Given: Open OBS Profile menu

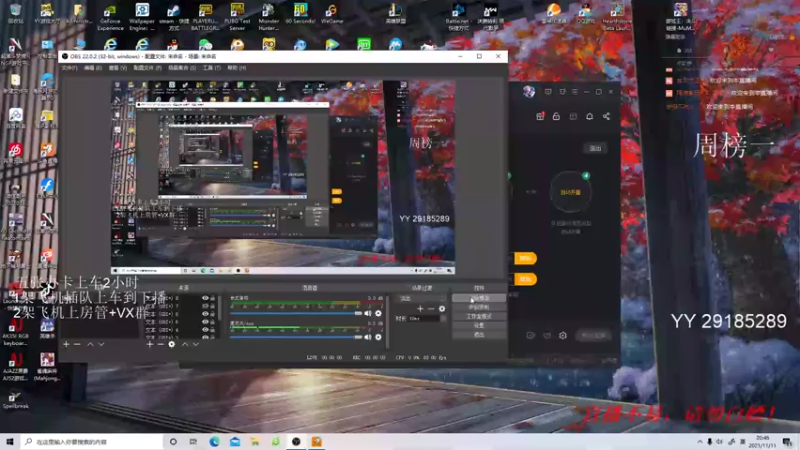Looking at the screenshot, I should (147, 68).
